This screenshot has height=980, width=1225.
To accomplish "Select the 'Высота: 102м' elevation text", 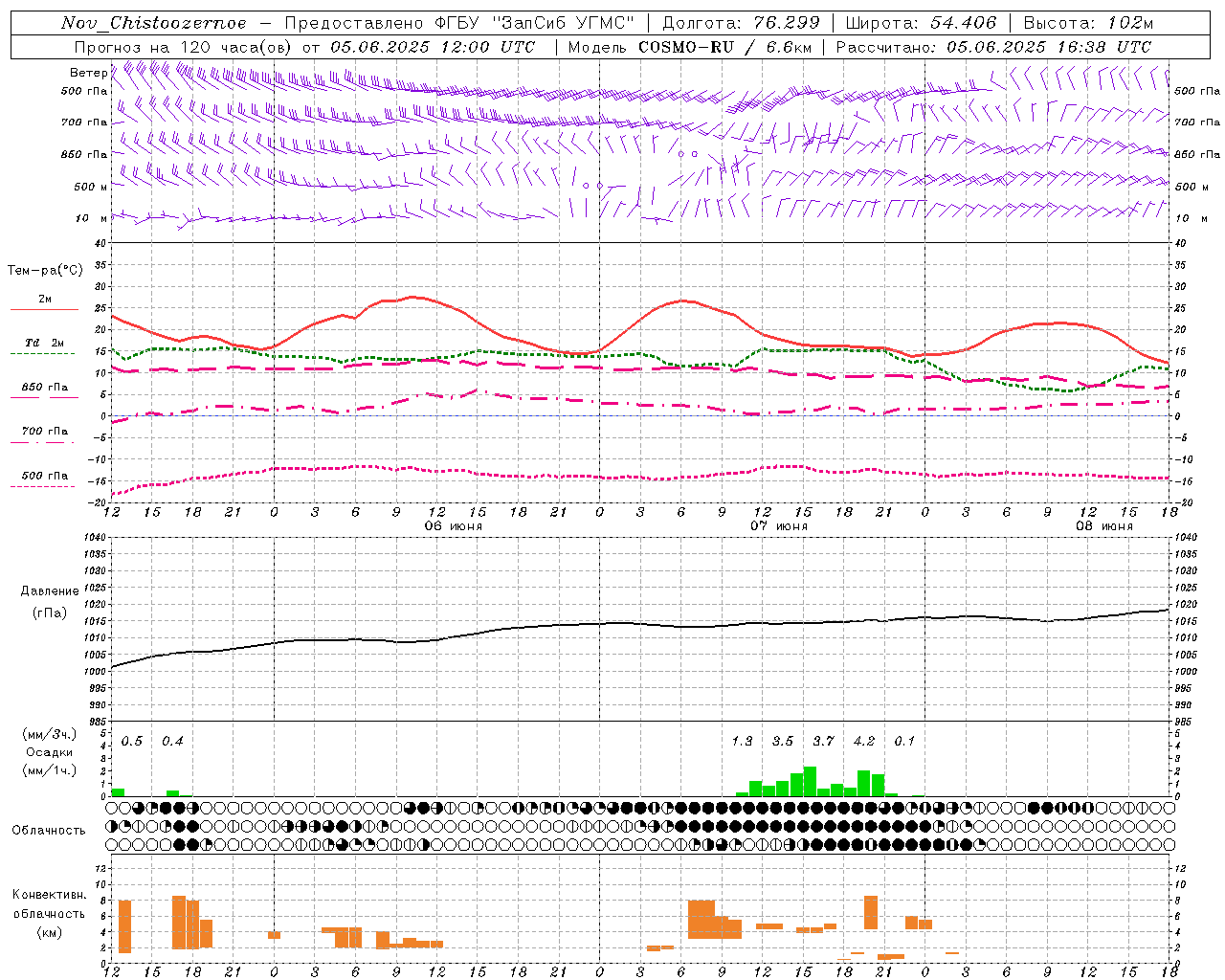I will pos(1088,23).
